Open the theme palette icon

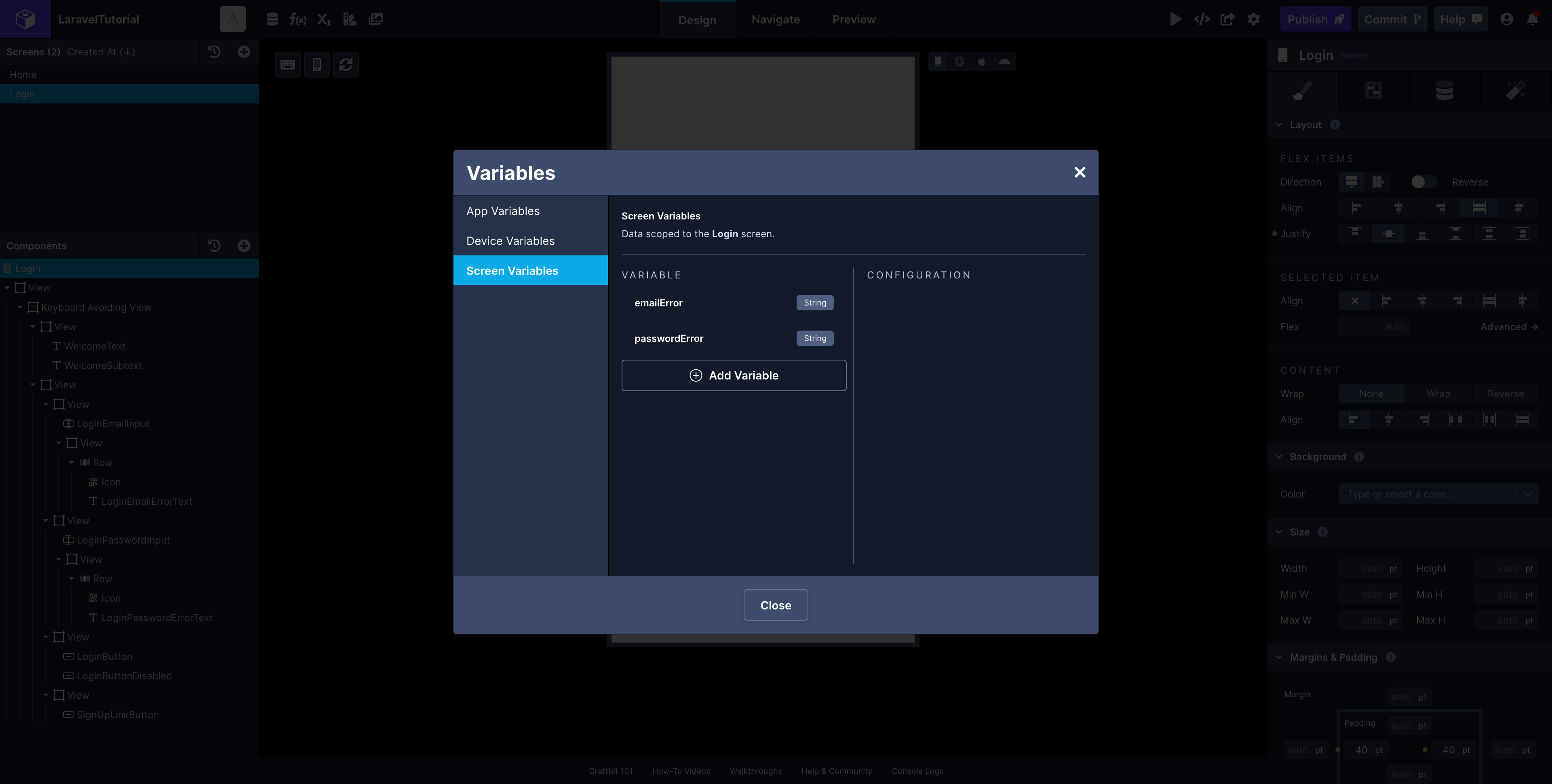[x=350, y=19]
